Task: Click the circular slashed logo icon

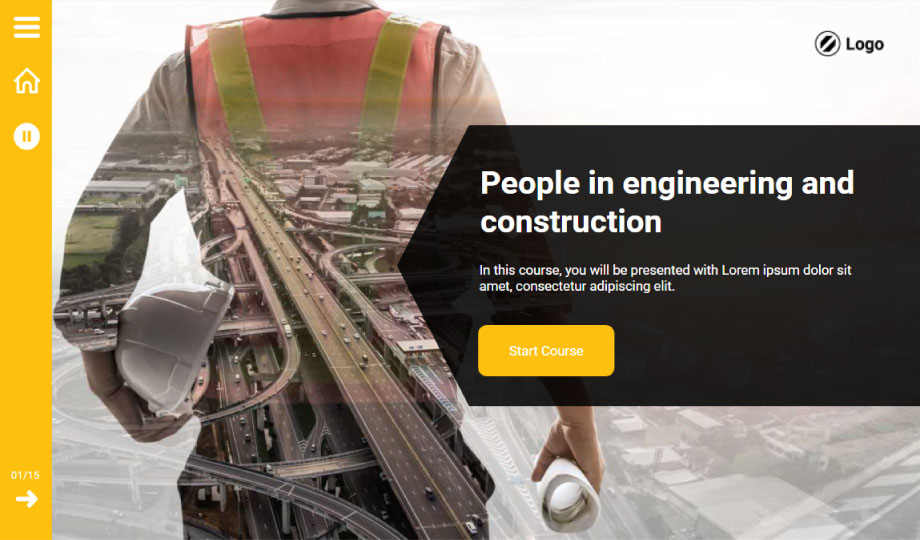Action: [x=827, y=43]
